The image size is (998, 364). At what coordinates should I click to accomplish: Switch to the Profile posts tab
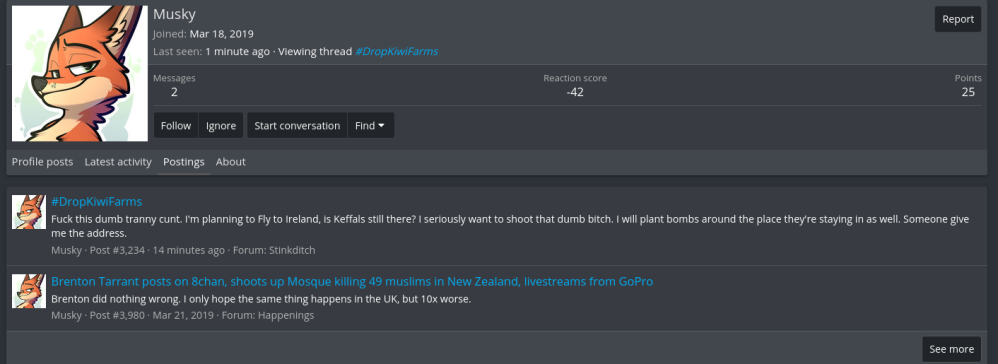[42, 162]
